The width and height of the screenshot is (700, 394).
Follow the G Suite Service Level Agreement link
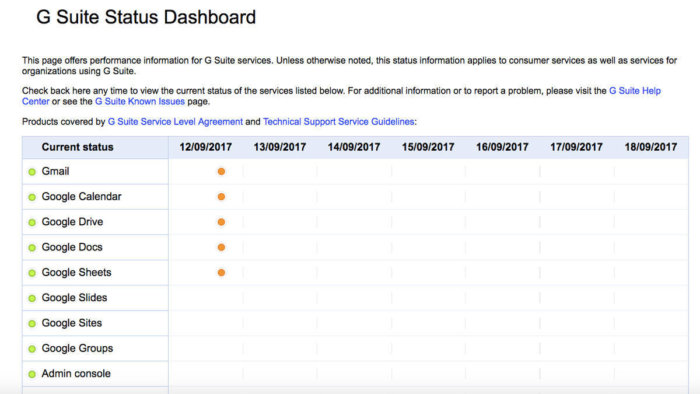click(x=175, y=121)
